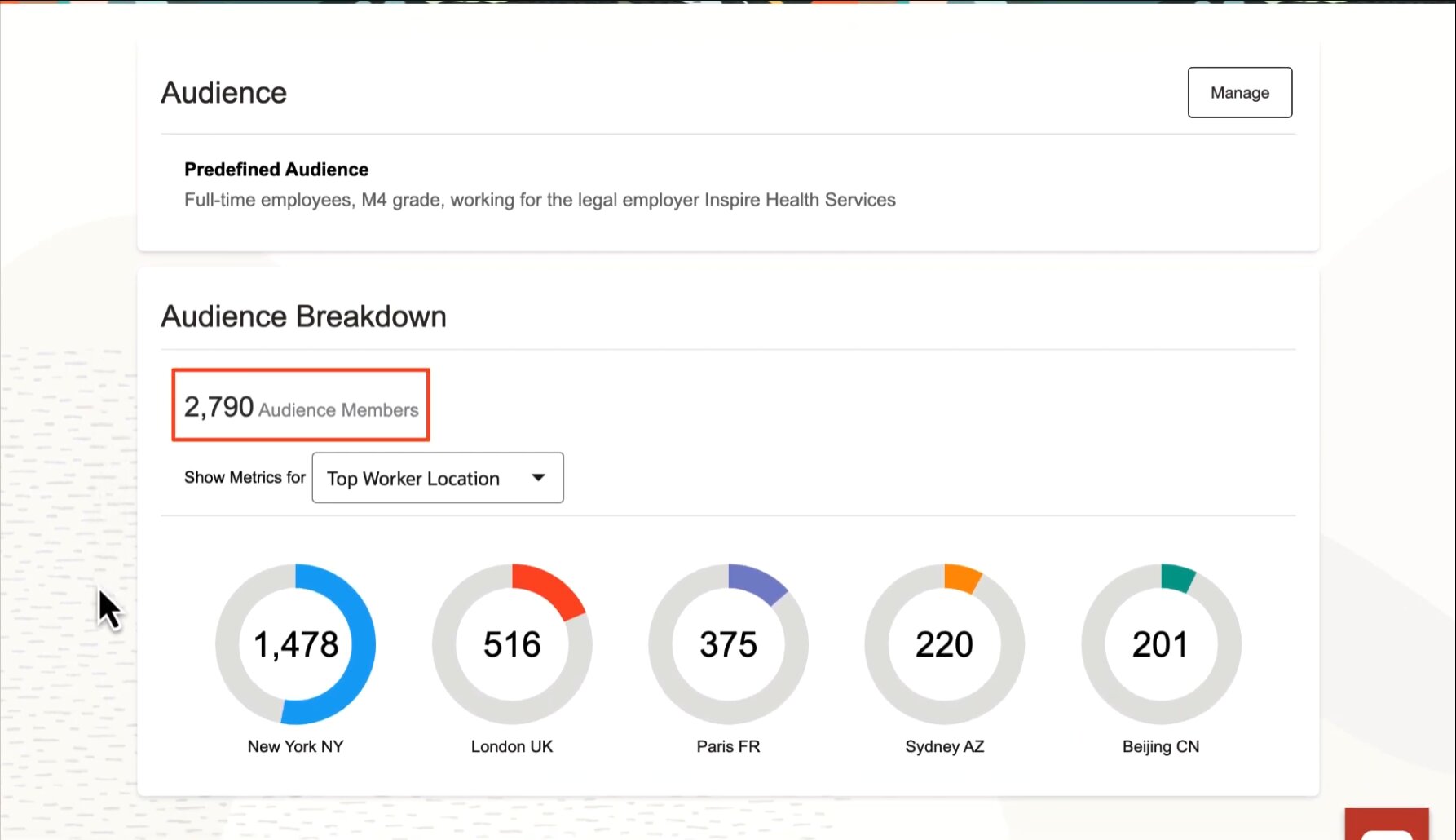Select the 201 value in the Beijing chart
The image size is (1456, 840).
pyautogui.click(x=1160, y=644)
